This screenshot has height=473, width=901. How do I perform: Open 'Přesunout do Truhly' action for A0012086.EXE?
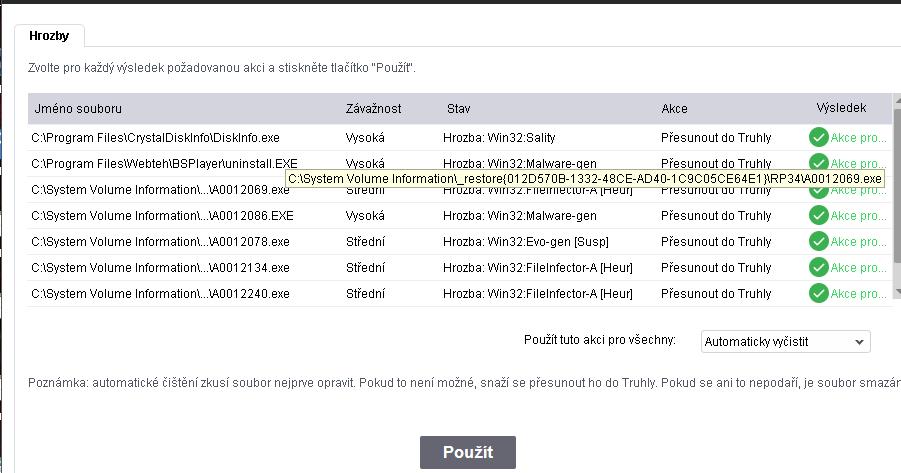point(715,215)
